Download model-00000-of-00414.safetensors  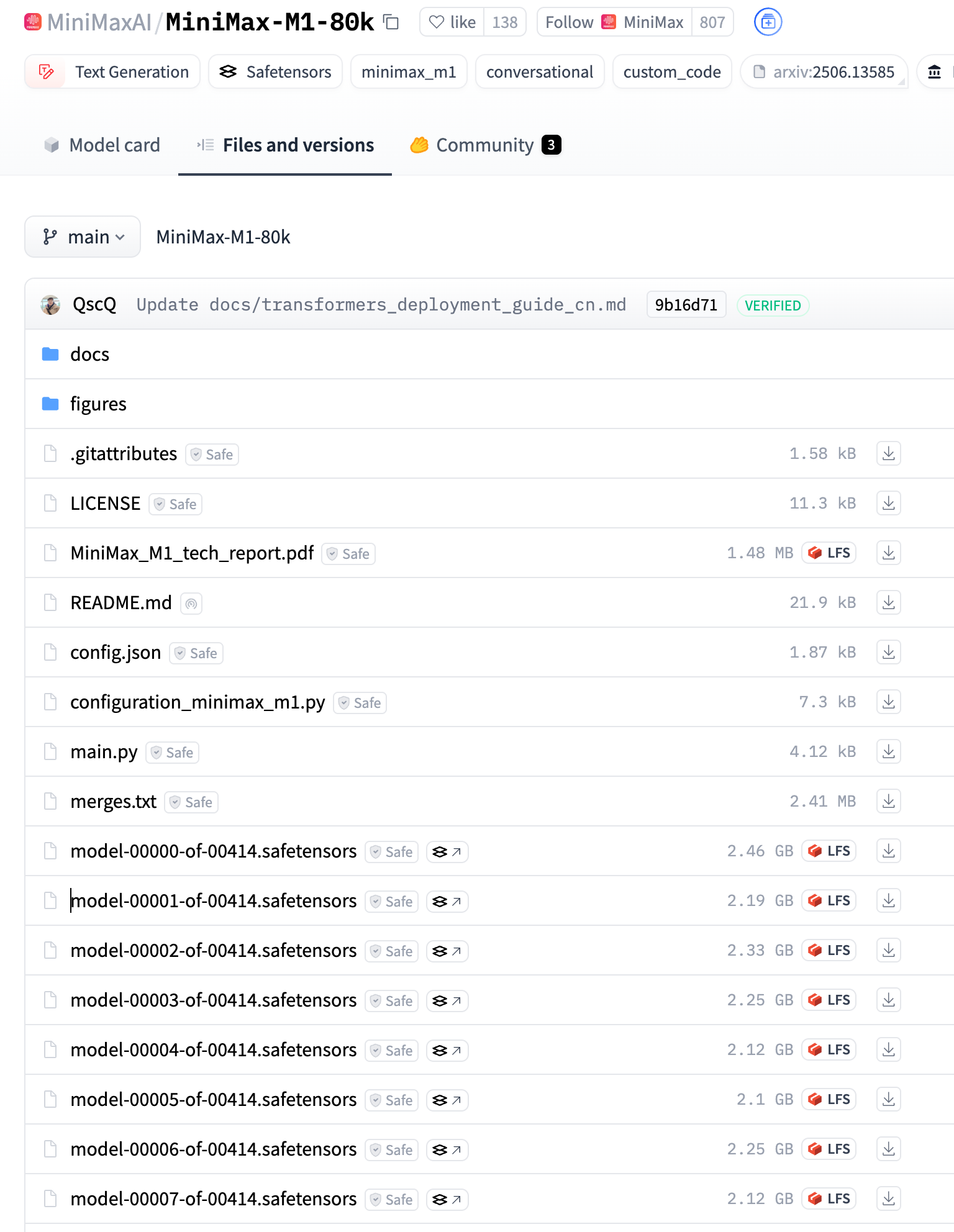[889, 851]
